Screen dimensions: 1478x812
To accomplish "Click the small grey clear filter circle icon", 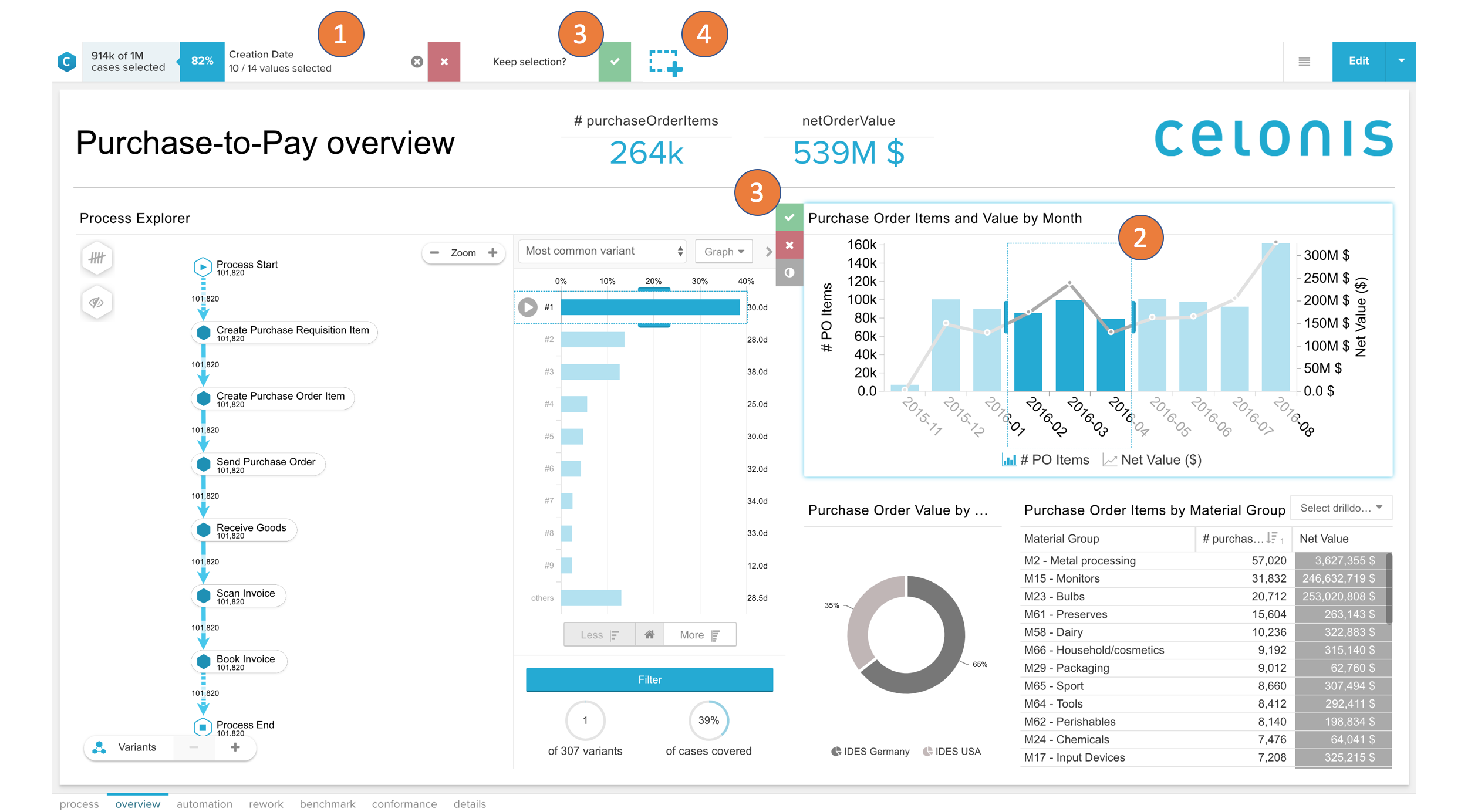I will coord(417,62).
